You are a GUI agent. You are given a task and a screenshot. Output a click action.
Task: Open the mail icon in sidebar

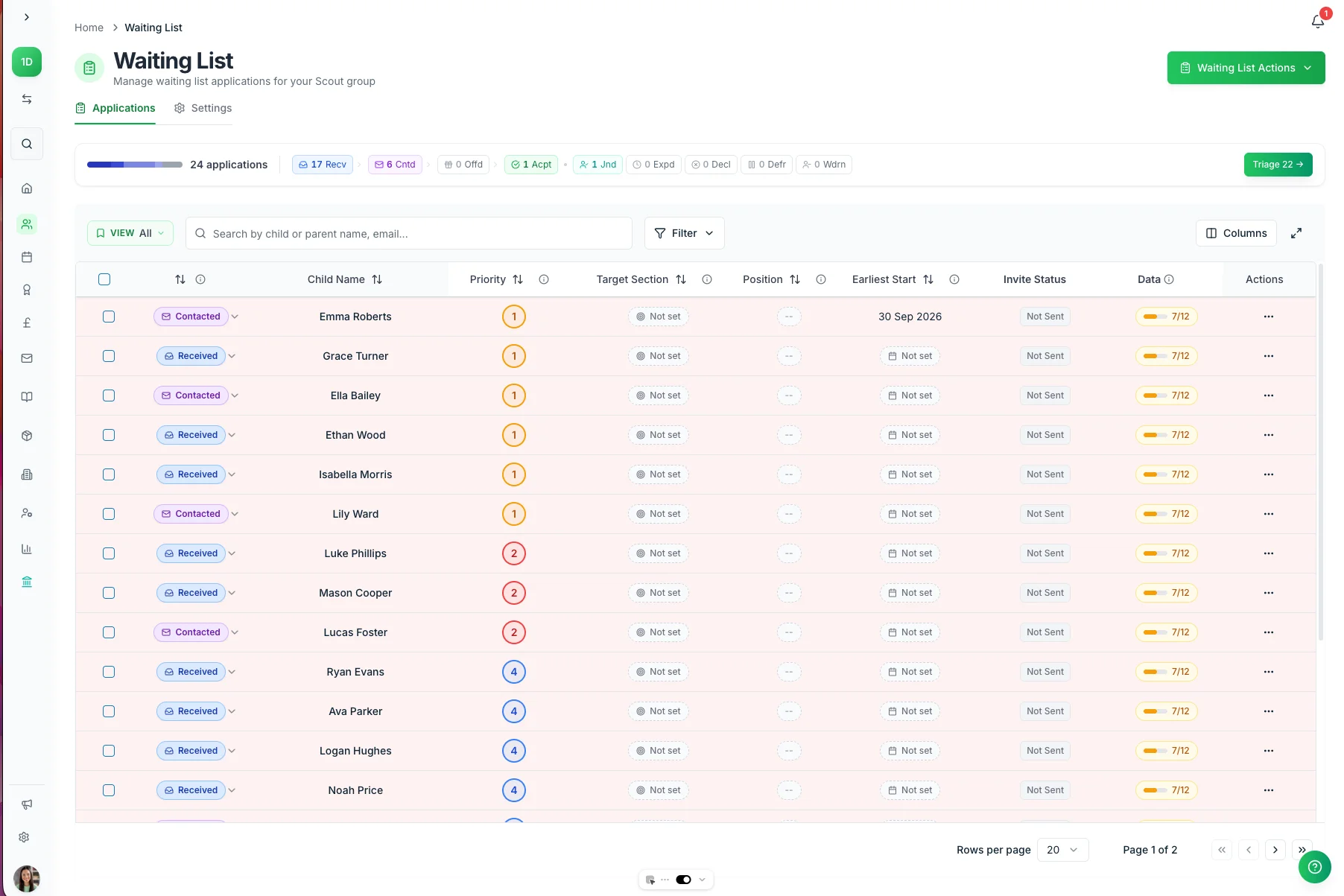point(27,358)
